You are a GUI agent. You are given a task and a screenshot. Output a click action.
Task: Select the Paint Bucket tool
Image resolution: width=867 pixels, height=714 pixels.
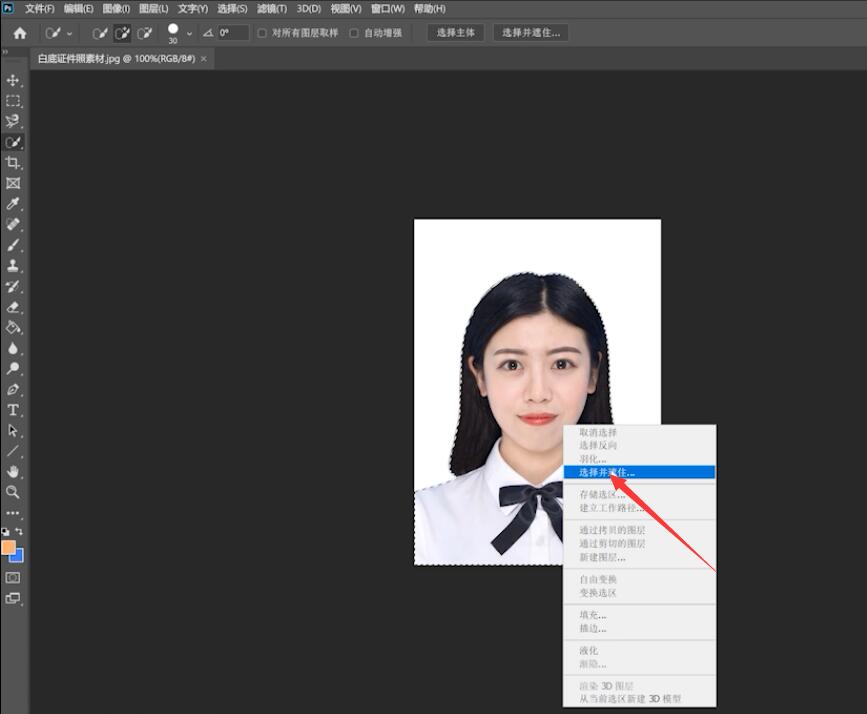point(13,327)
